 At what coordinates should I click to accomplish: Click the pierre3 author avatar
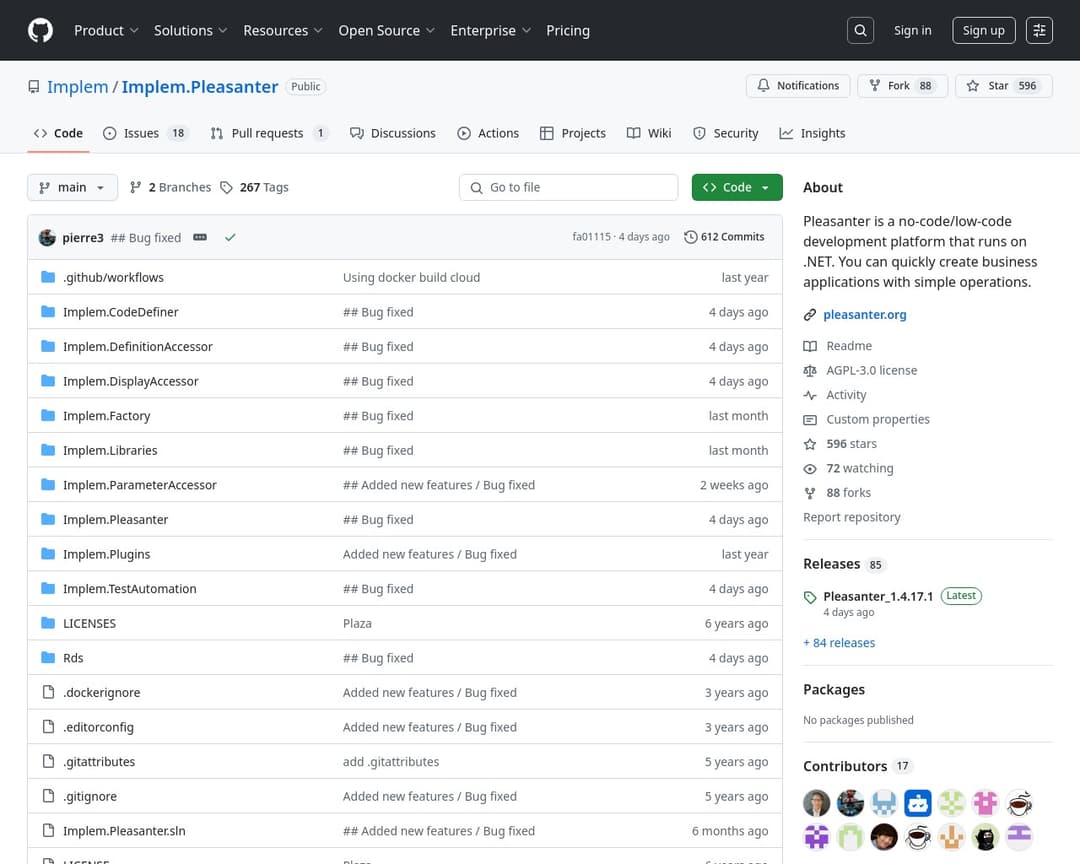47,237
